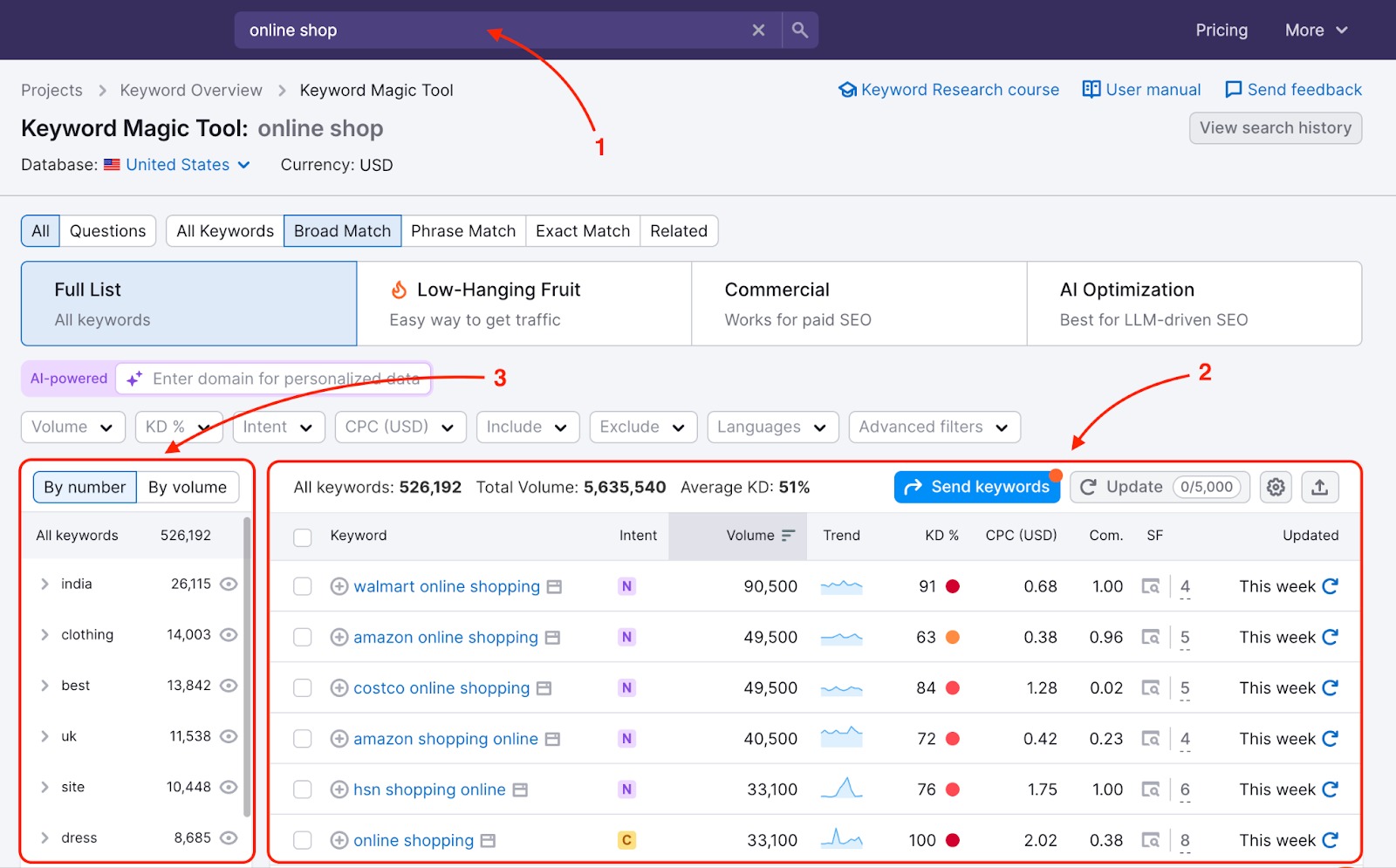1396x868 pixels.
Task: Expand the clothing keyword group
Action: (x=44, y=634)
